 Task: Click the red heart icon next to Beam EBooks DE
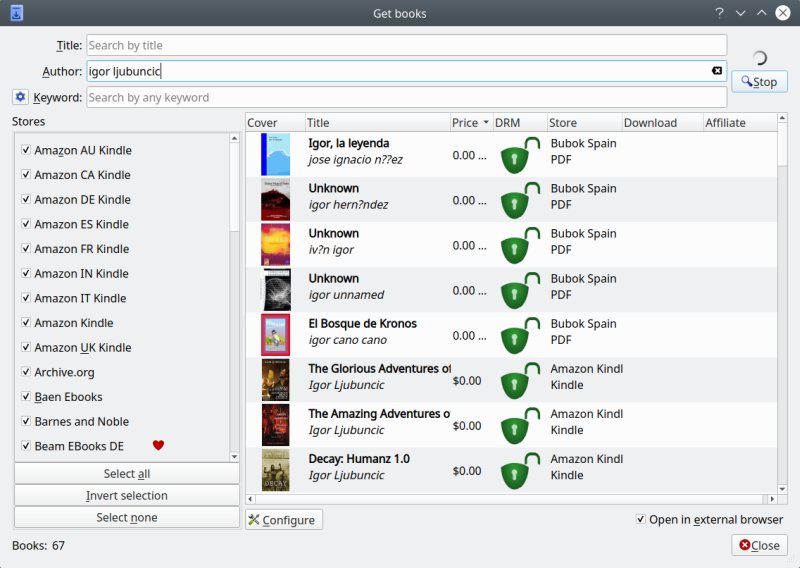click(158, 445)
